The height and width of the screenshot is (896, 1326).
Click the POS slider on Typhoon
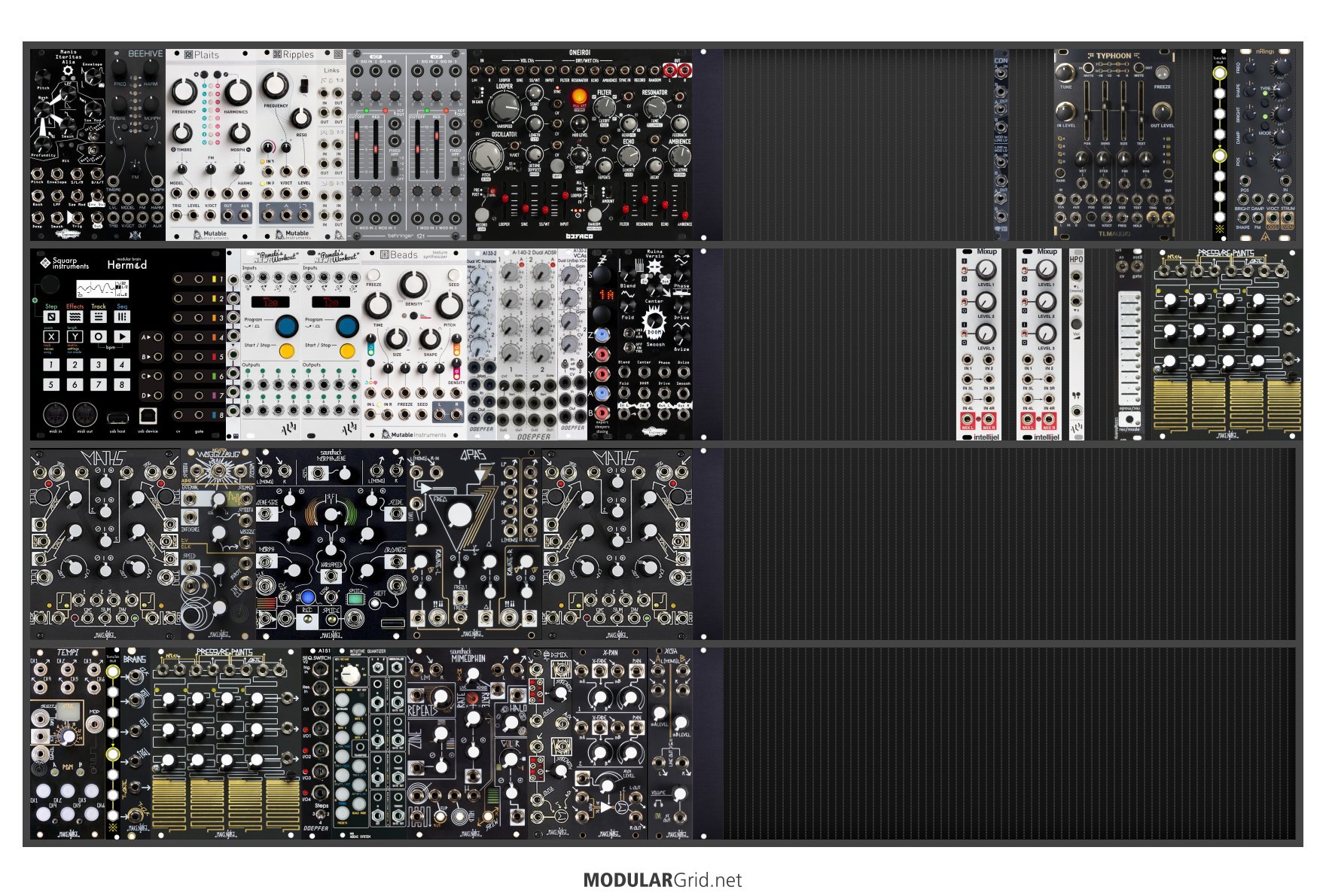click(x=1087, y=109)
